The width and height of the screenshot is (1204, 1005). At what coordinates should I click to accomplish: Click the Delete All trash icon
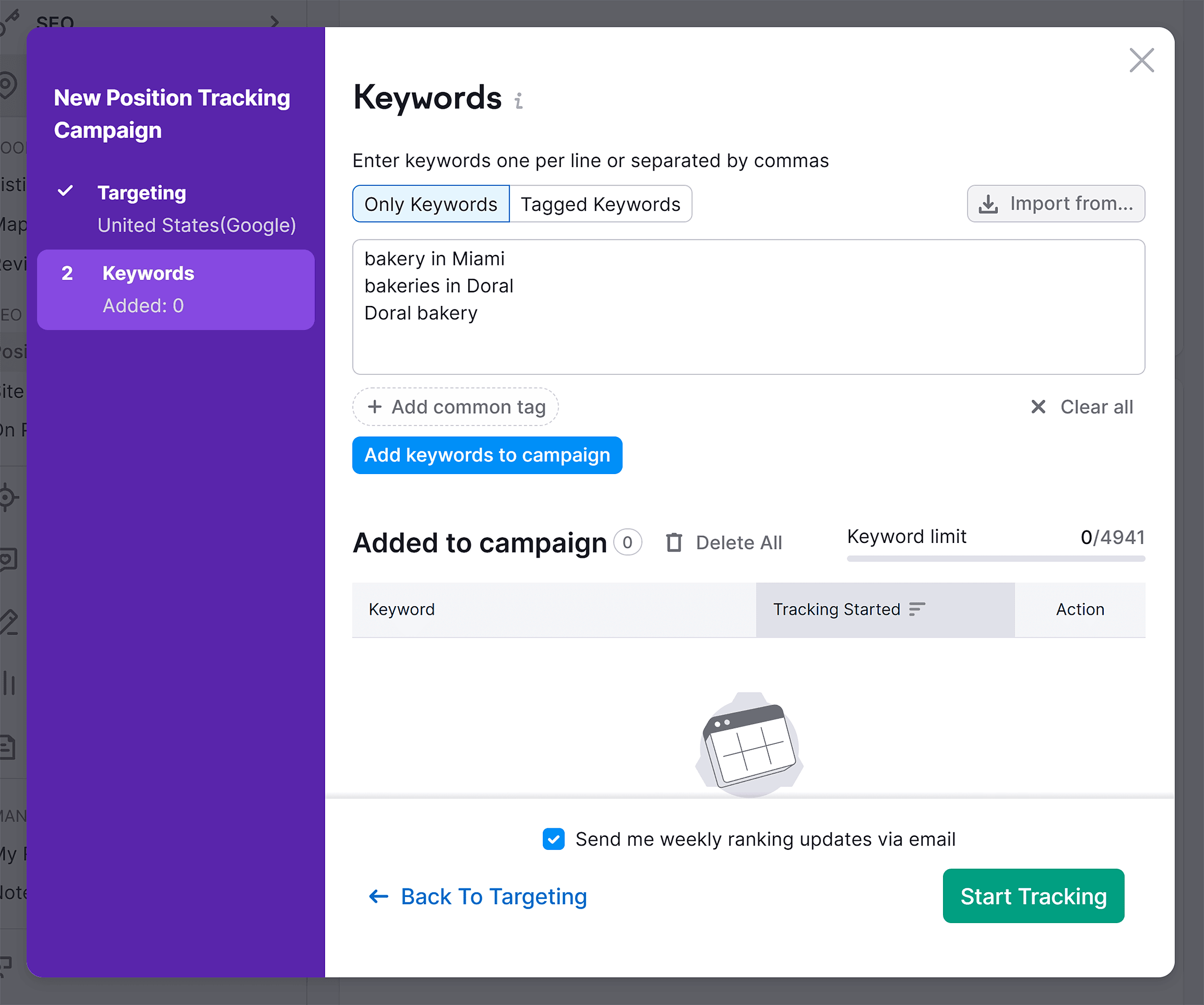tap(674, 542)
